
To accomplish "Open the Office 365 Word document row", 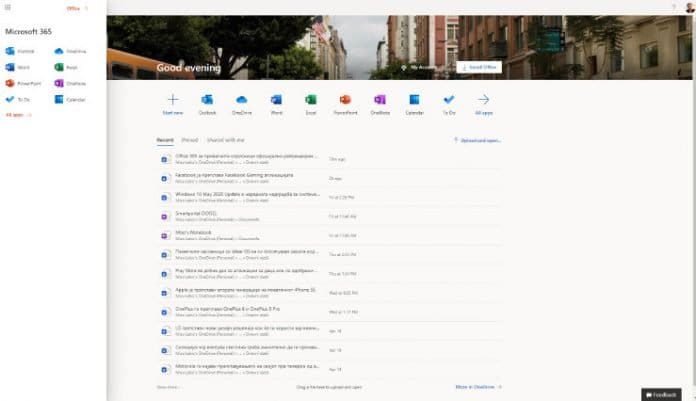I will 329,159.
